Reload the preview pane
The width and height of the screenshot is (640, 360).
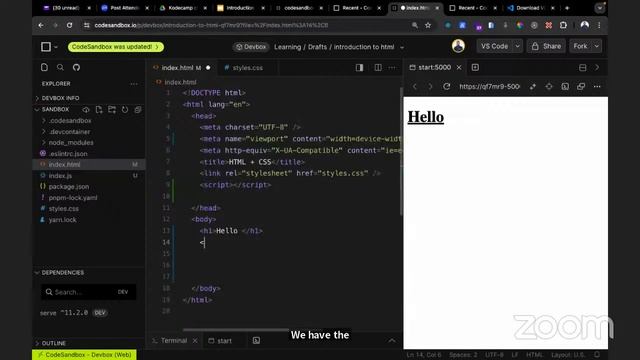447,87
